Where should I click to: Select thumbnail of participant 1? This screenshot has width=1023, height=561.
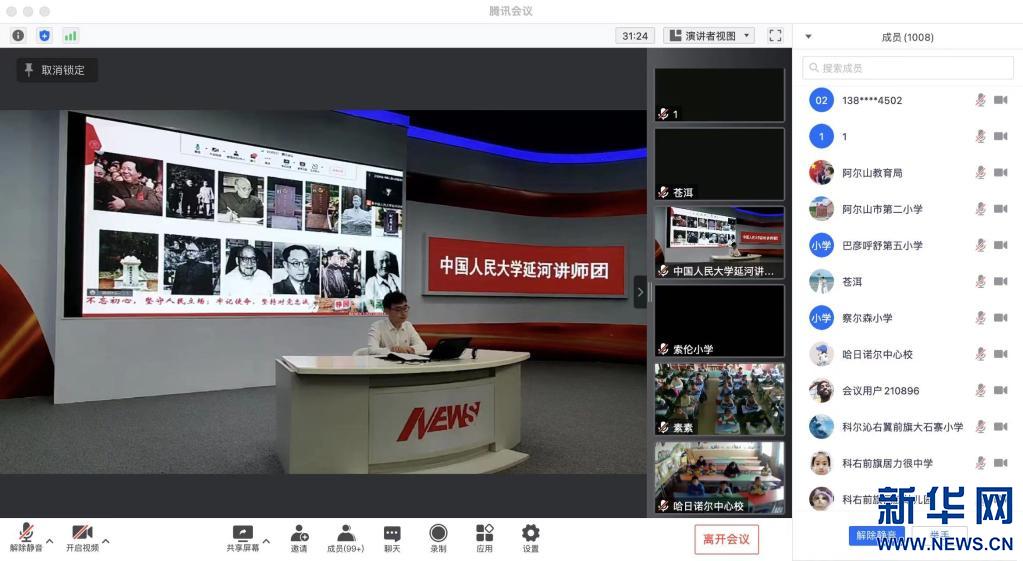point(719,95)
